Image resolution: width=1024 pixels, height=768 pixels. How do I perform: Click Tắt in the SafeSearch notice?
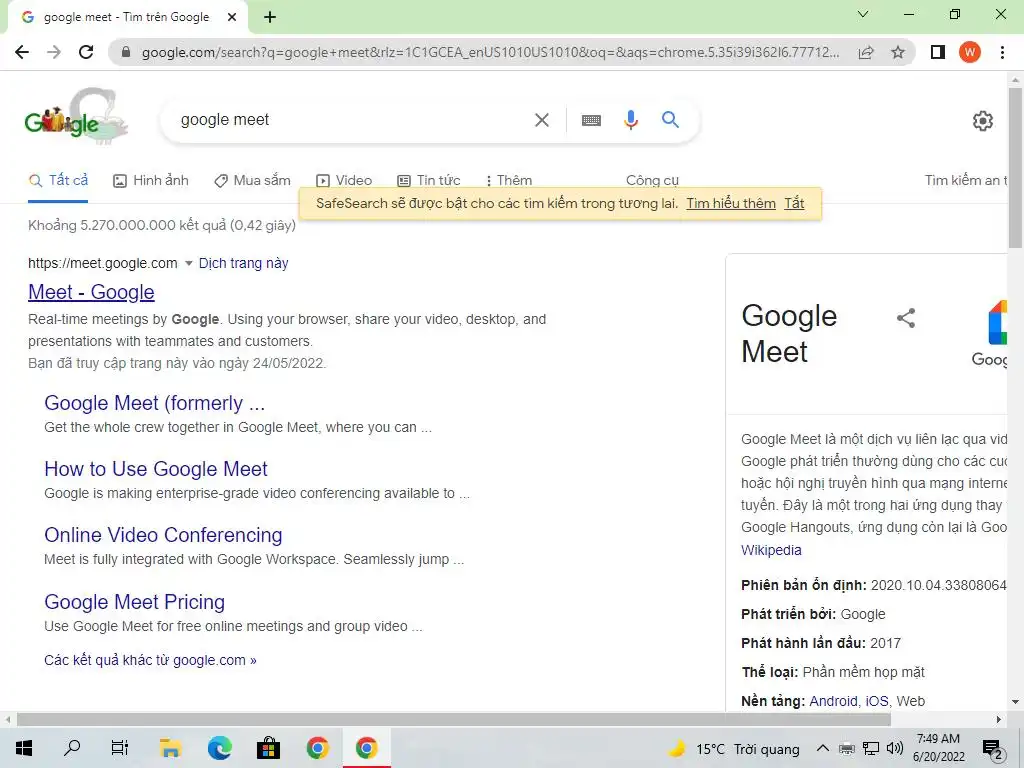click(794, 204)
